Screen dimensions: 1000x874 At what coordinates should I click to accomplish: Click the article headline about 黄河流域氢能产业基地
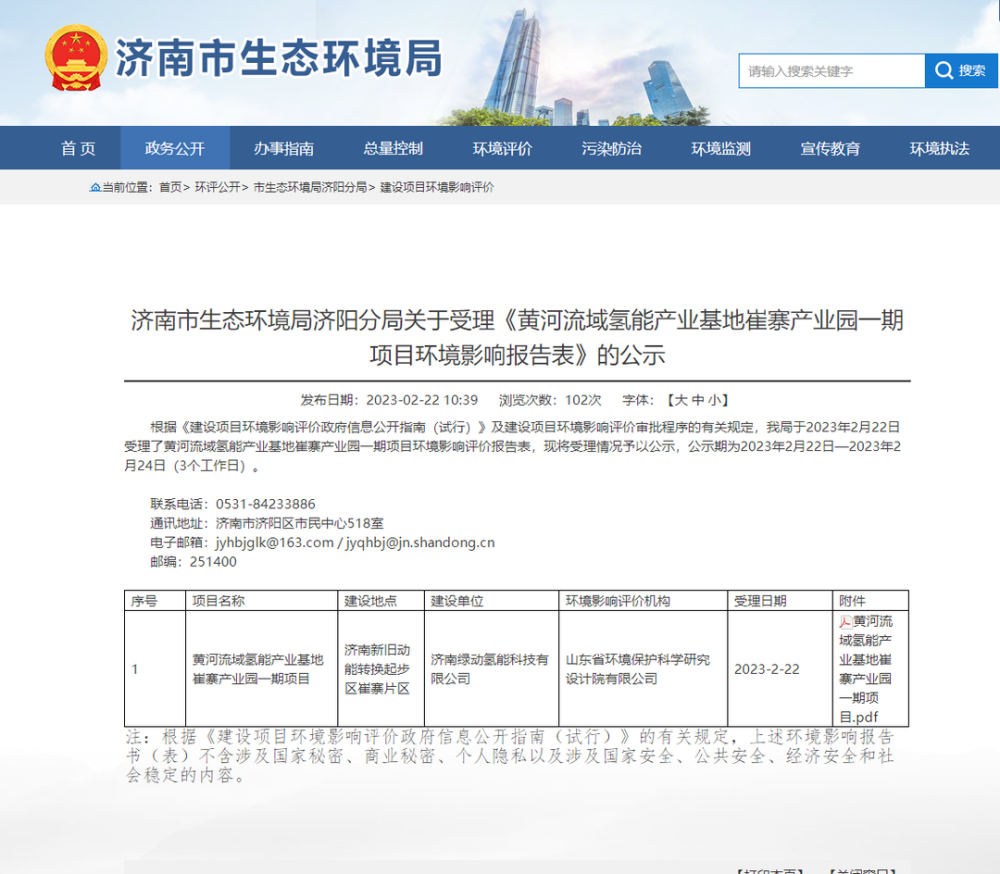tap(517, 337)
